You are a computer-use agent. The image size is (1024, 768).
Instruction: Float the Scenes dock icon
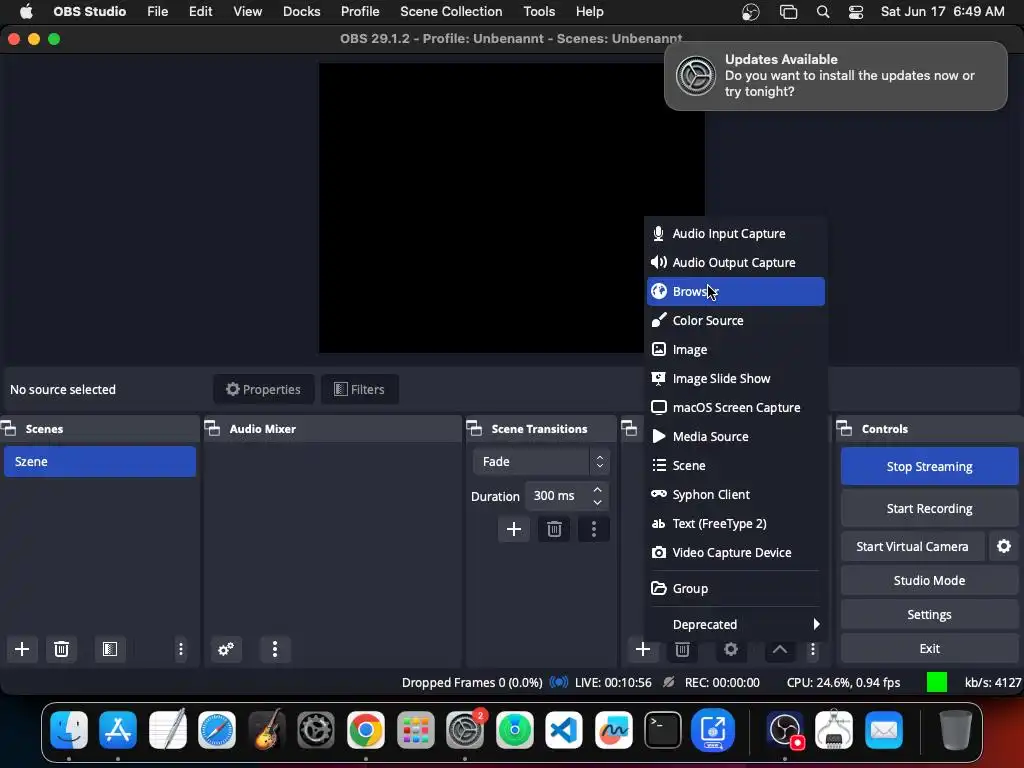[8, 428]
